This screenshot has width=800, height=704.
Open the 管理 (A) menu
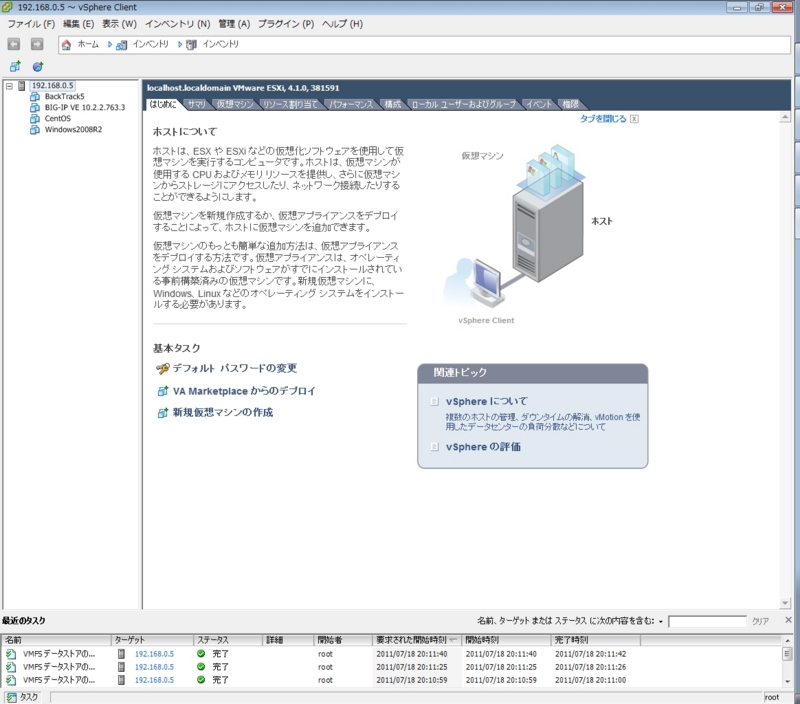[x=234, y=24]
